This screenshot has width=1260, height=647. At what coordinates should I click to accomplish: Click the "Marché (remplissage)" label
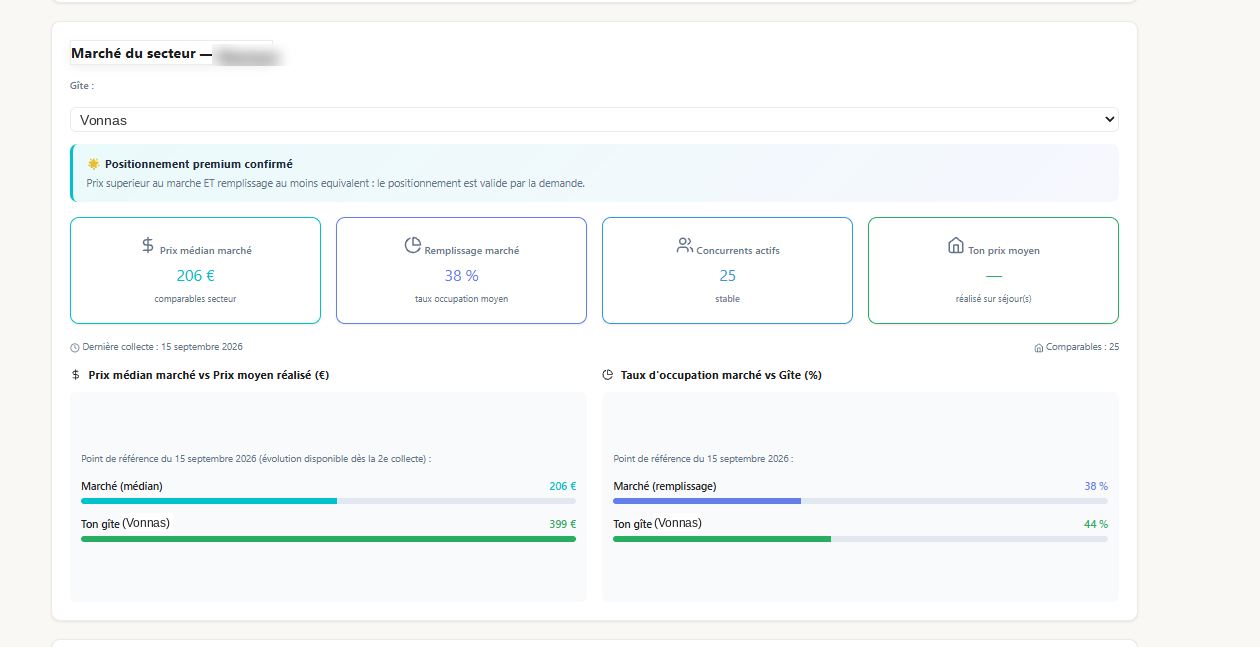click(x=665, y=486)
